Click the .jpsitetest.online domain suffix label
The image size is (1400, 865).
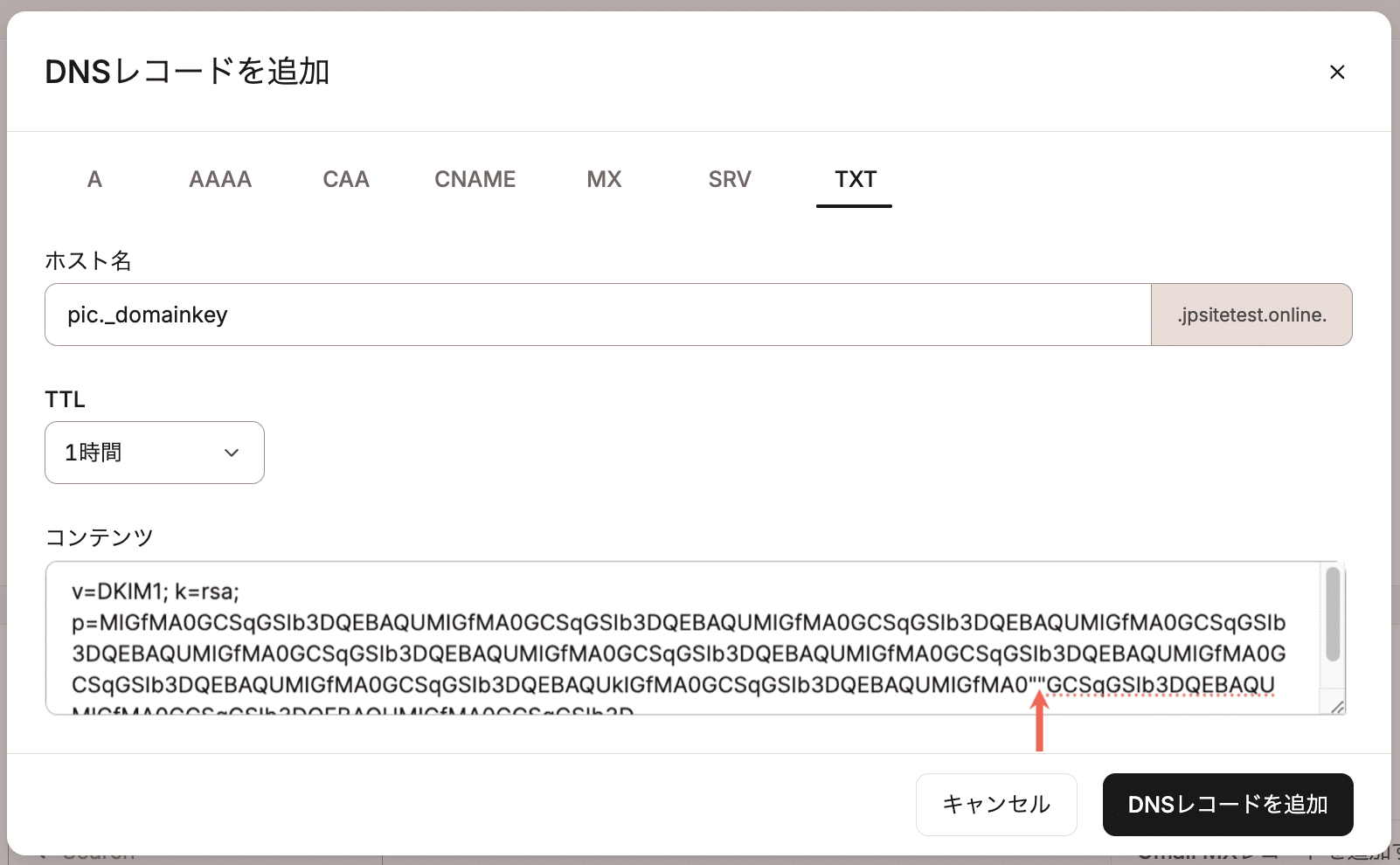click(1251, 315)
